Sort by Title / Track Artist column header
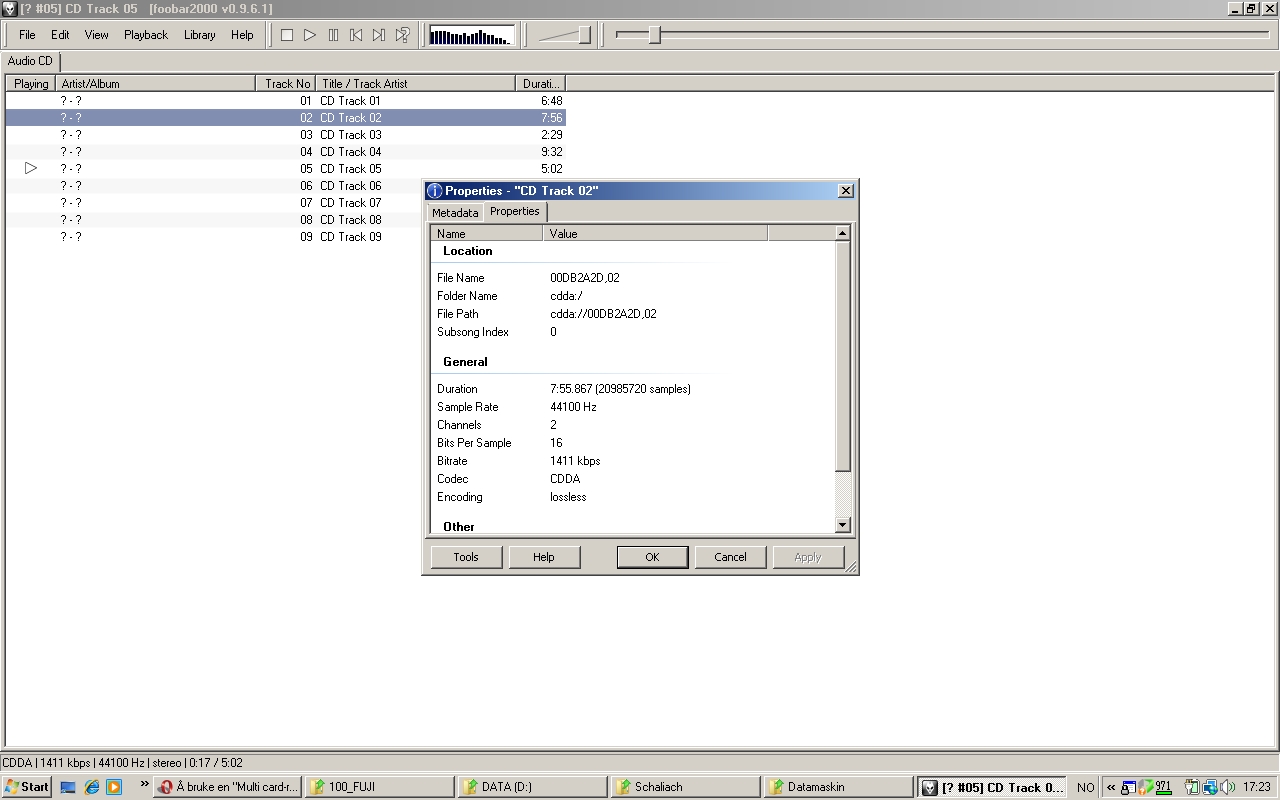Screen dimensions: 1280x800 tap(416, 84)
